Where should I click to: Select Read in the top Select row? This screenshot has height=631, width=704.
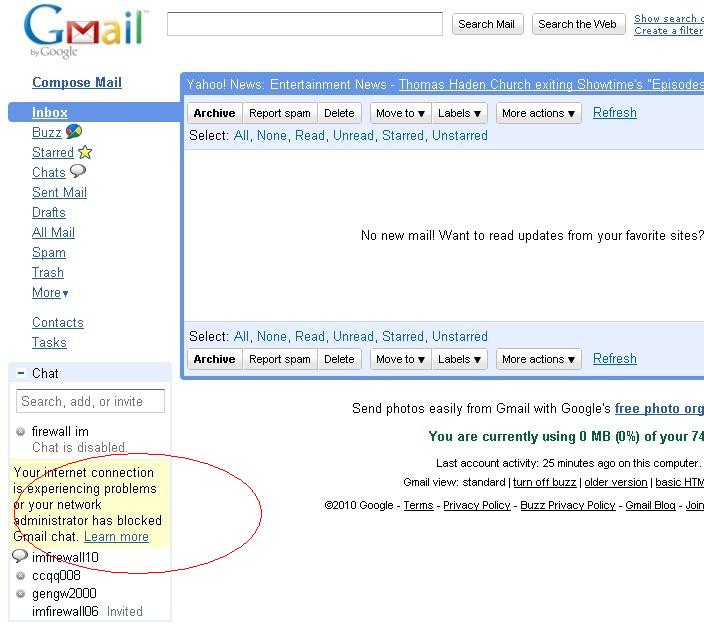click(x=309, y=136)
